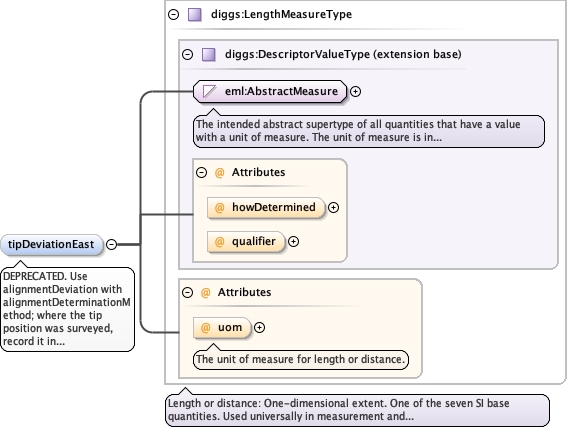The height and width of the screenshot is (430, 568).
Task: Collapse the diggs:LengthMeasureType container
Action: pyautogui.click(x=174, y=14)
